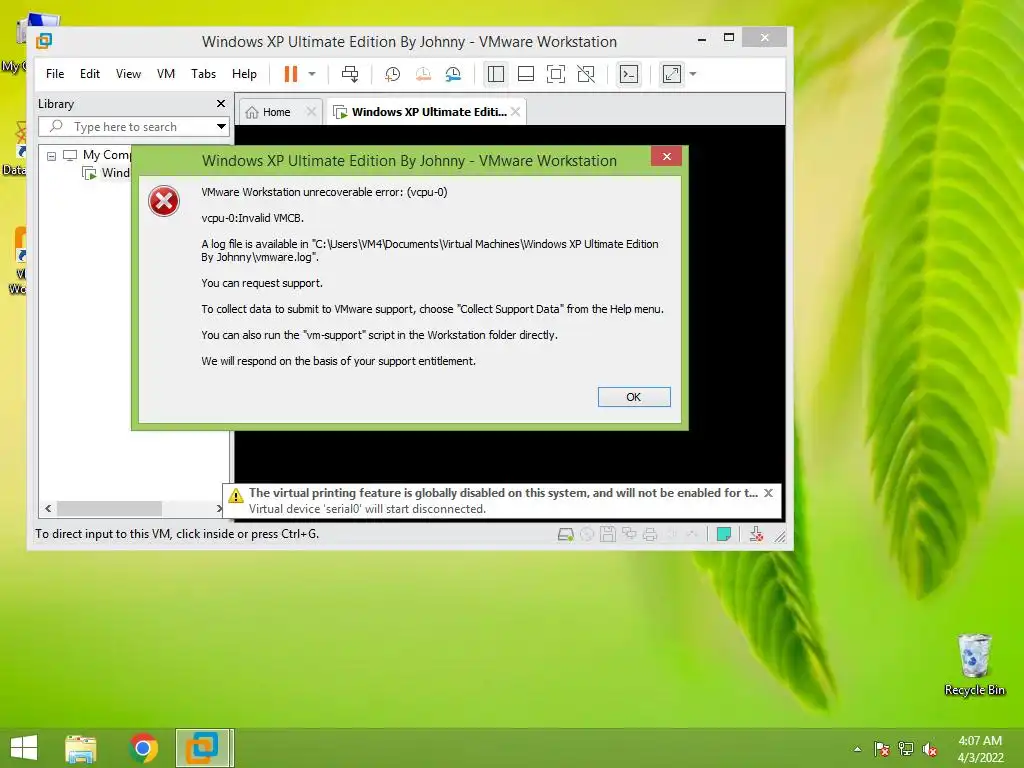Open the Windows Start button
Screen dimensions: 1024x768
coord(24,748)
